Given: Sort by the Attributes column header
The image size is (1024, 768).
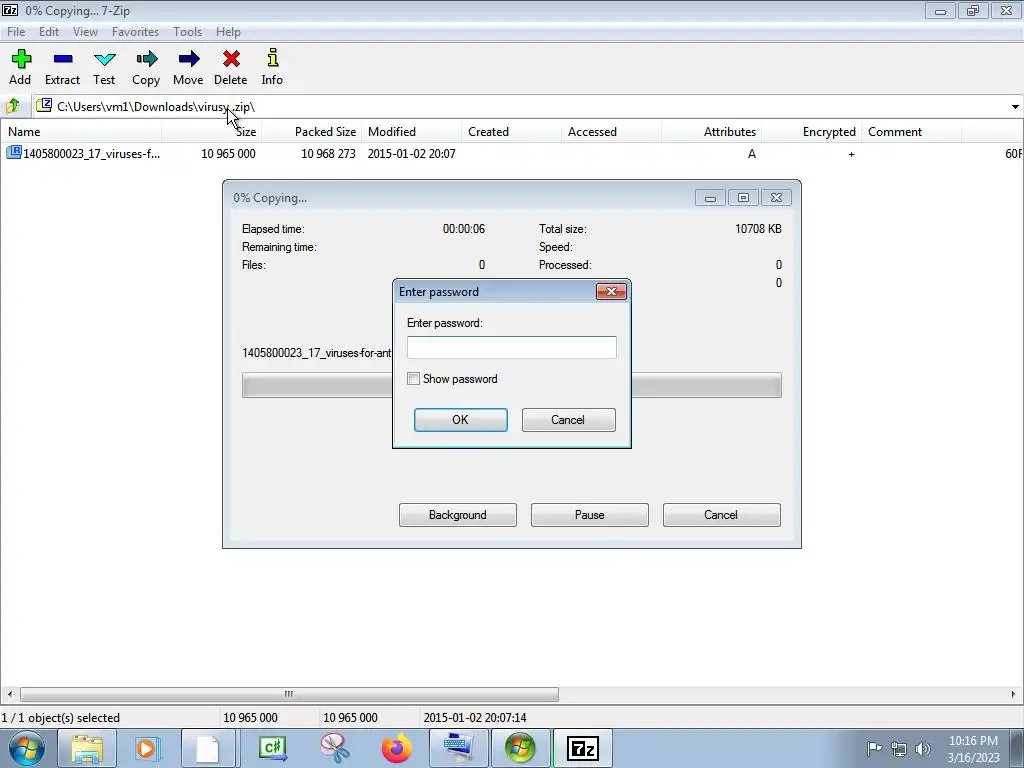Looking at the screenshot, I should pos(711,131).
